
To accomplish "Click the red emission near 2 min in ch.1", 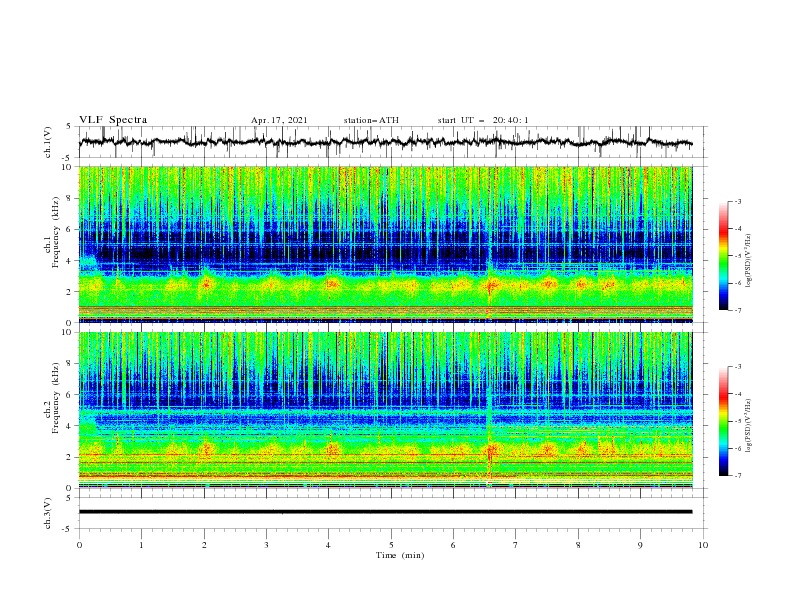I will (206, 284).
